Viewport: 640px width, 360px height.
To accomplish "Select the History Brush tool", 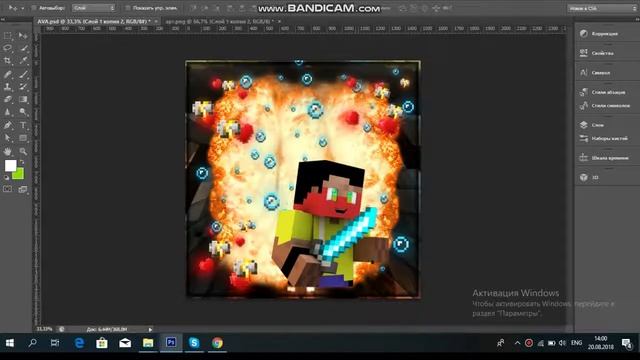I will 23,87.
